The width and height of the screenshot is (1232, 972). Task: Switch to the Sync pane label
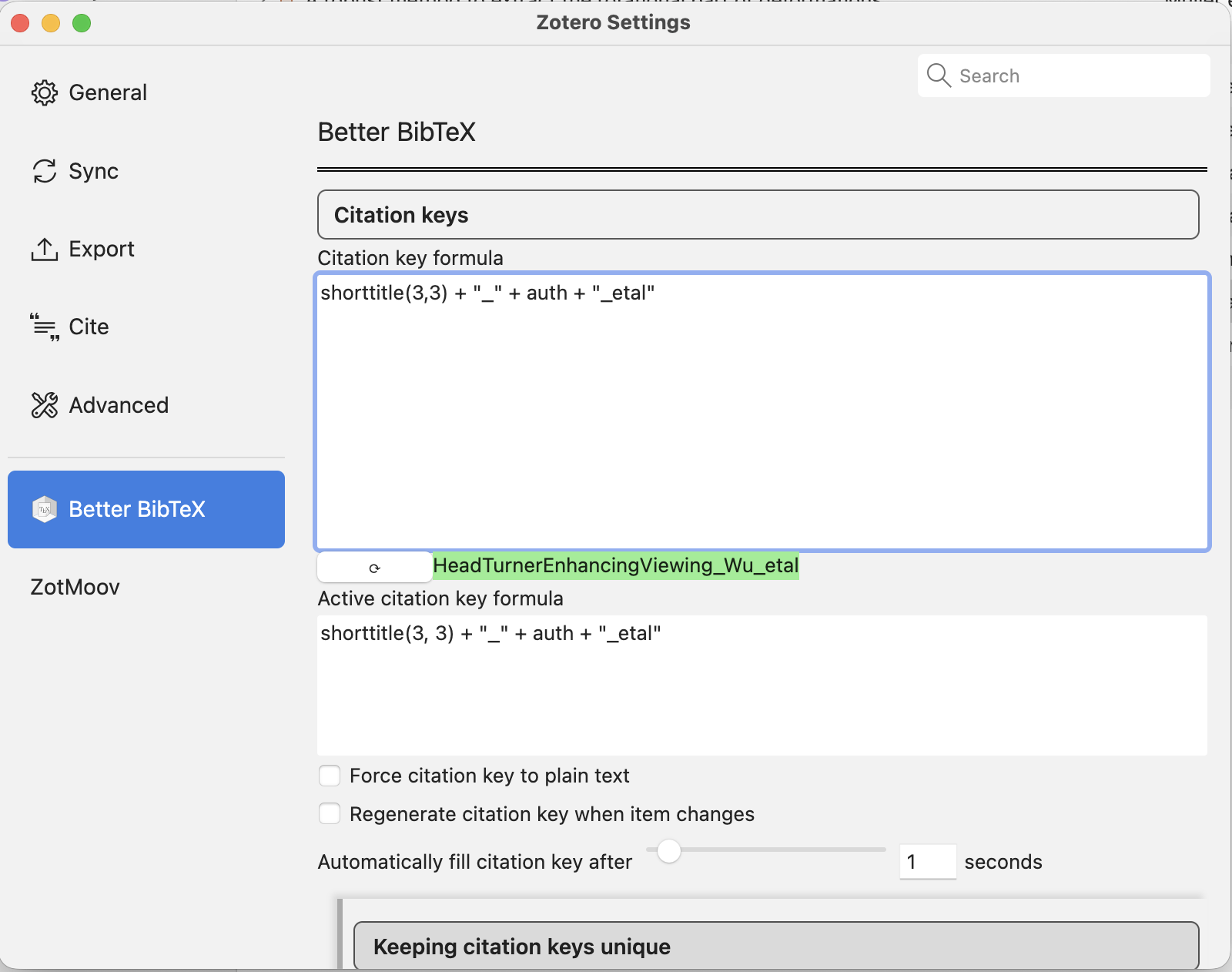click(x=94, y=171)
